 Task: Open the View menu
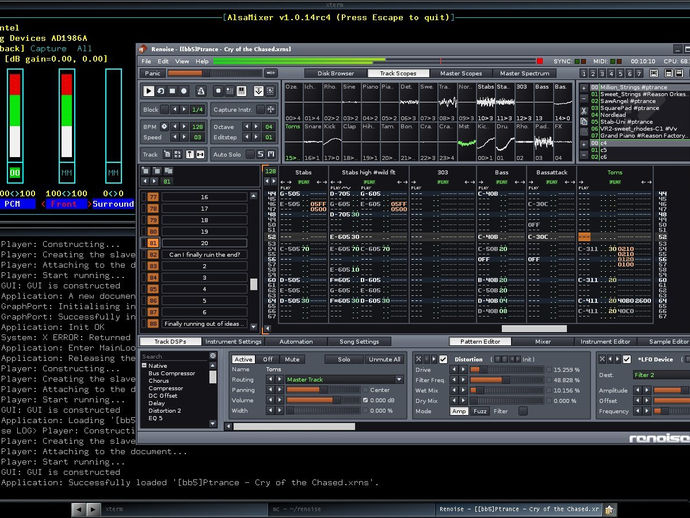[182, 61]
